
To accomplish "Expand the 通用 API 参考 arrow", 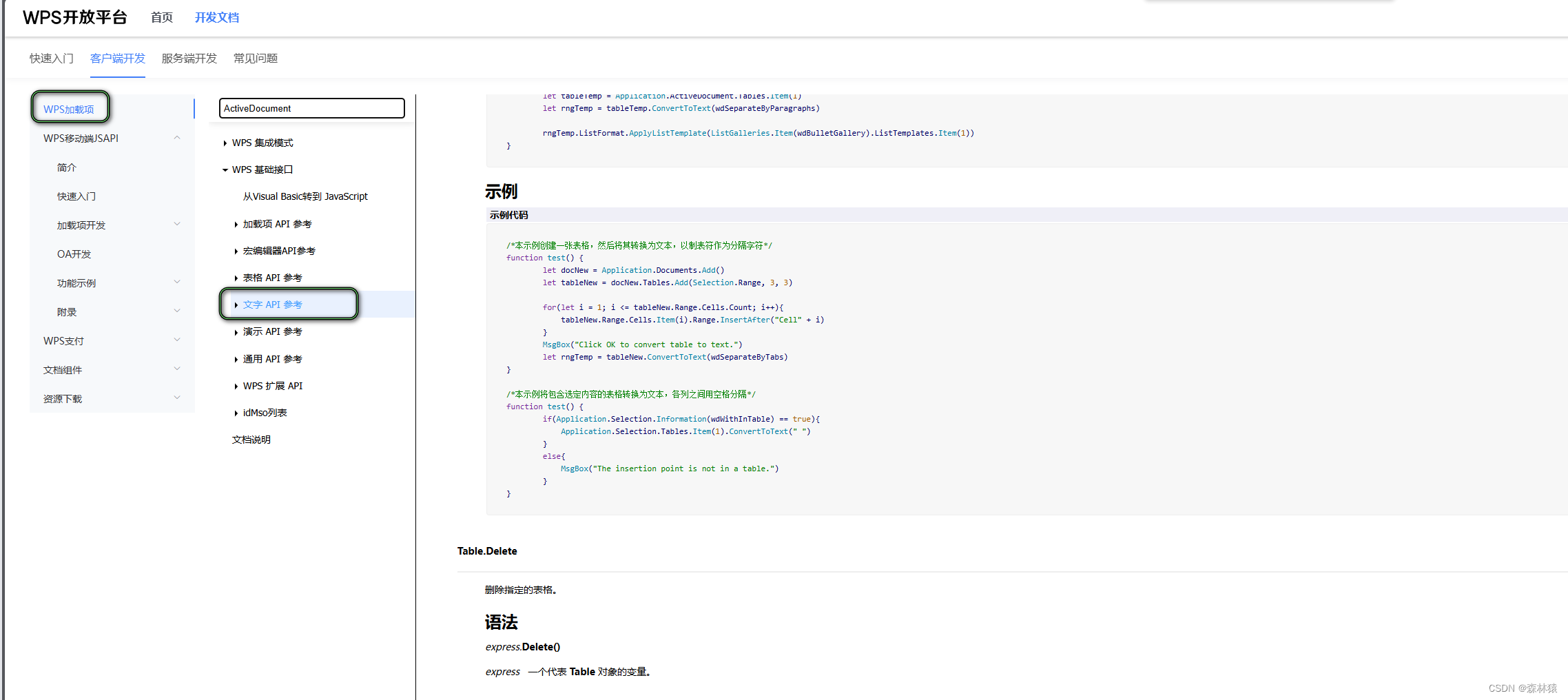I will pyautogui.click(x=236, y=360).
